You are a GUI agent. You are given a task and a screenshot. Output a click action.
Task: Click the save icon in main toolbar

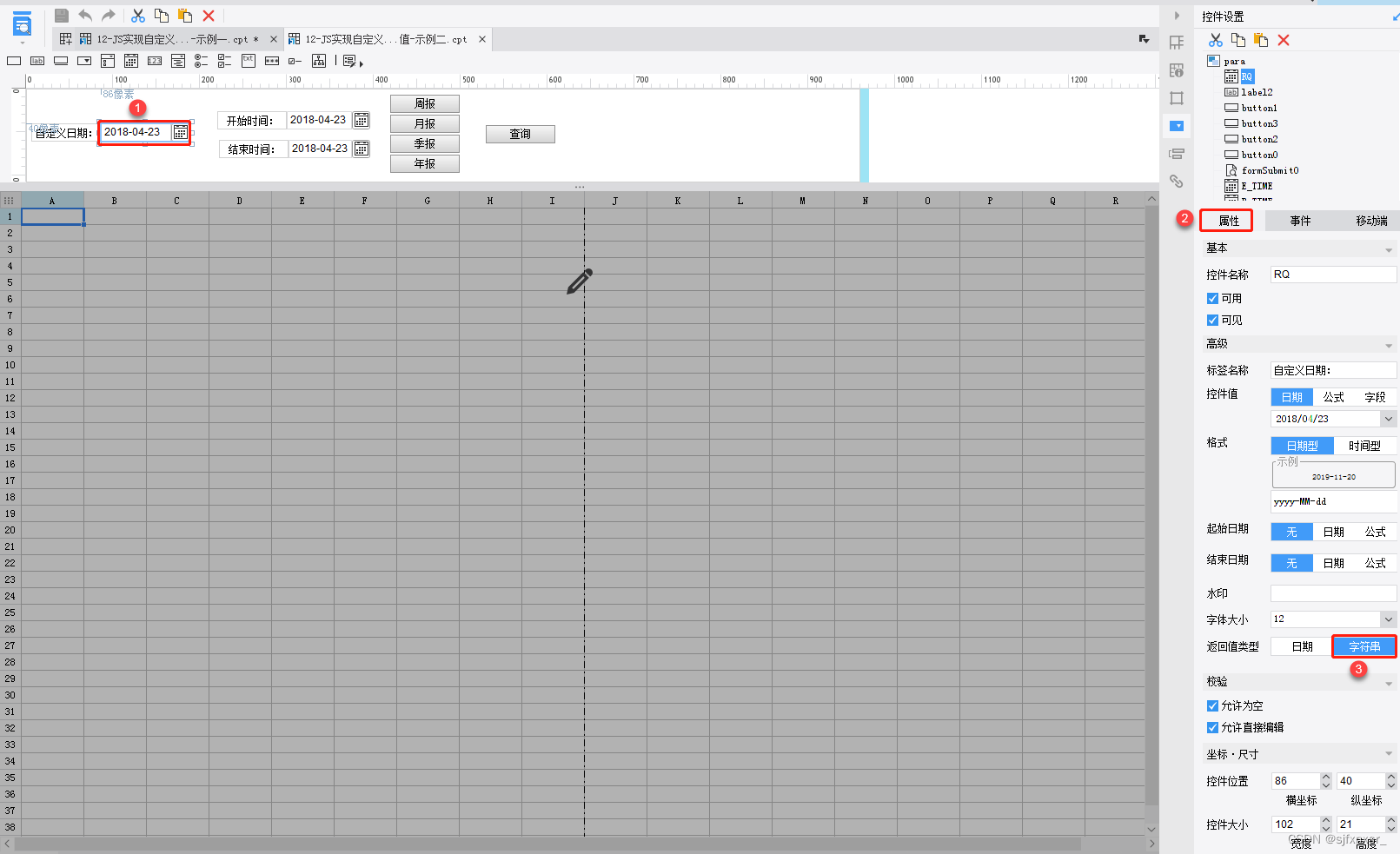[x=62, y=15]
